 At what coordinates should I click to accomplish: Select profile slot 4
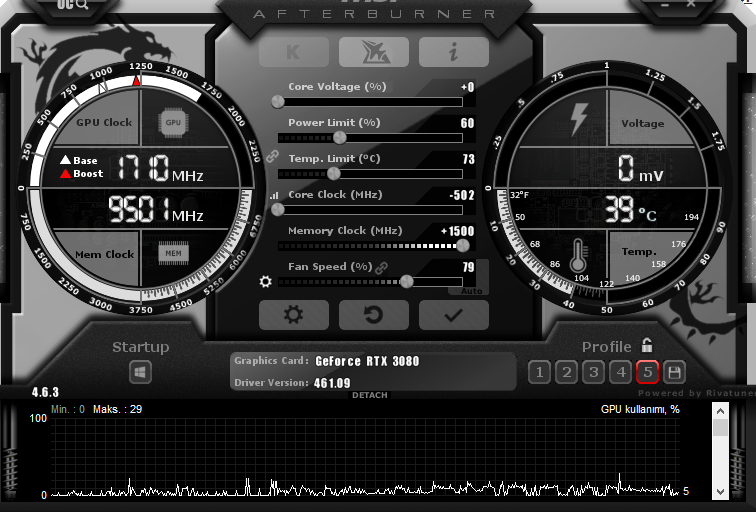pos(621,372)
